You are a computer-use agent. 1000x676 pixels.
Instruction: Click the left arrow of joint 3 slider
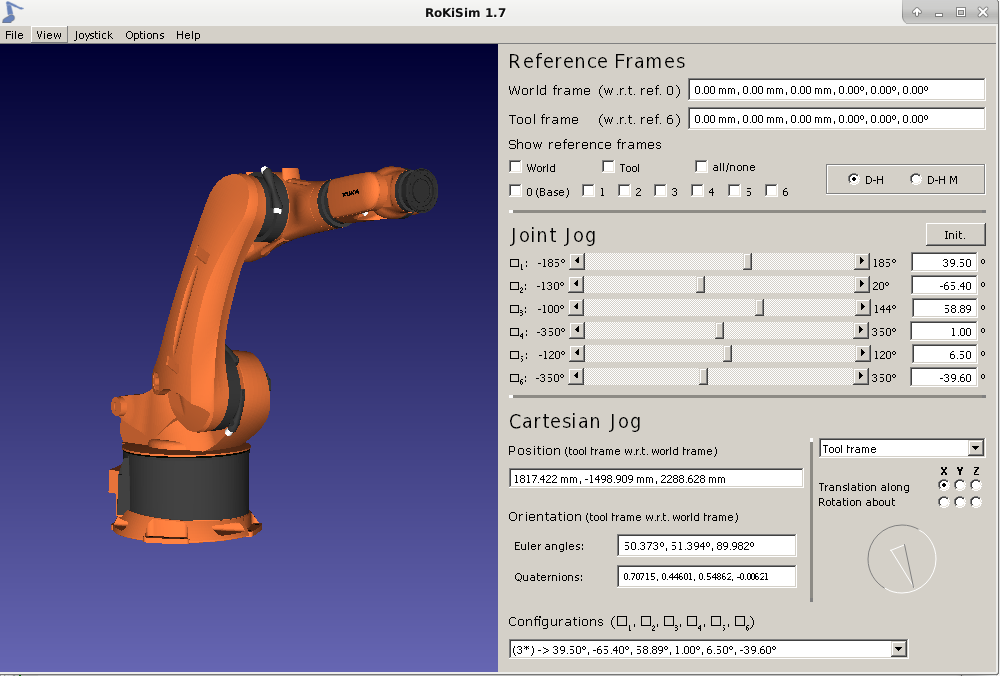[x=577, y=307]
